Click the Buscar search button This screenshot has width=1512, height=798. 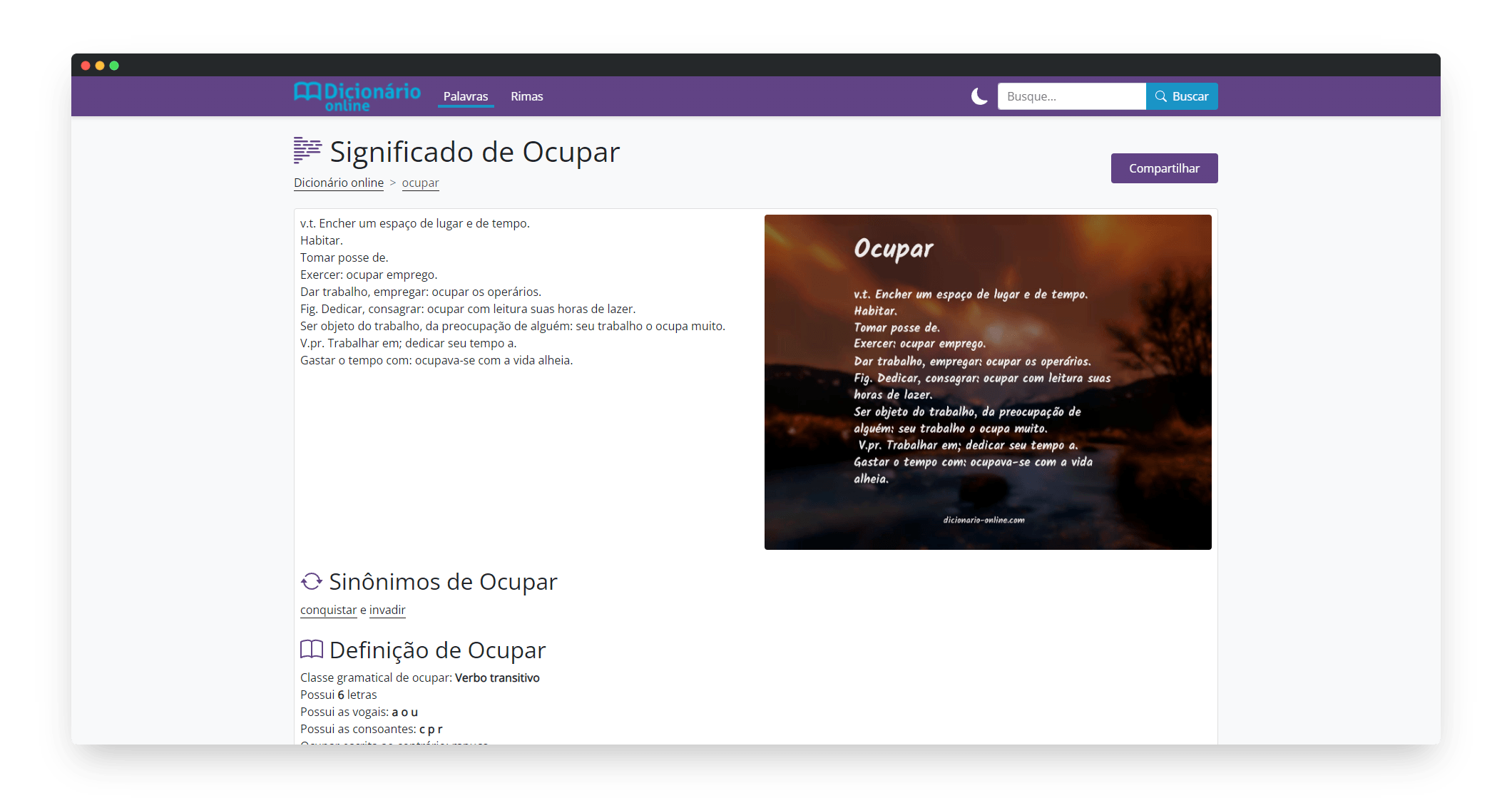click(1182, 96)
